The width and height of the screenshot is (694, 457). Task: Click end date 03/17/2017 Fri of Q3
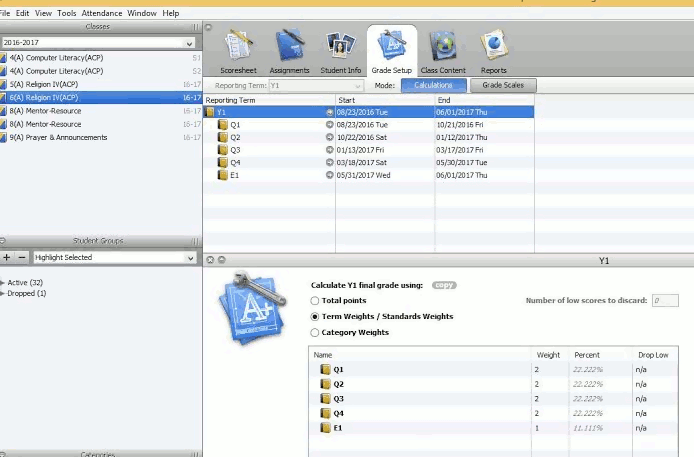(460, 150)
